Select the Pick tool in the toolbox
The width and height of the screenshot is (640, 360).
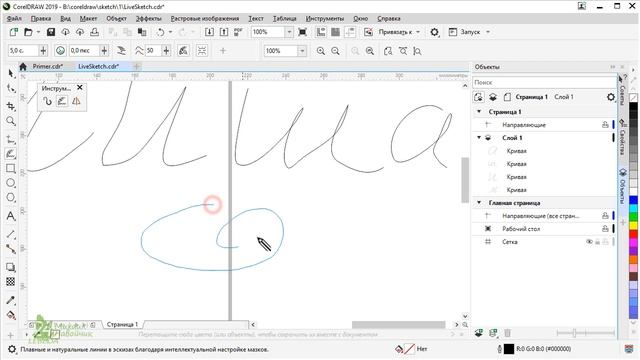click(x=11, y=74)
